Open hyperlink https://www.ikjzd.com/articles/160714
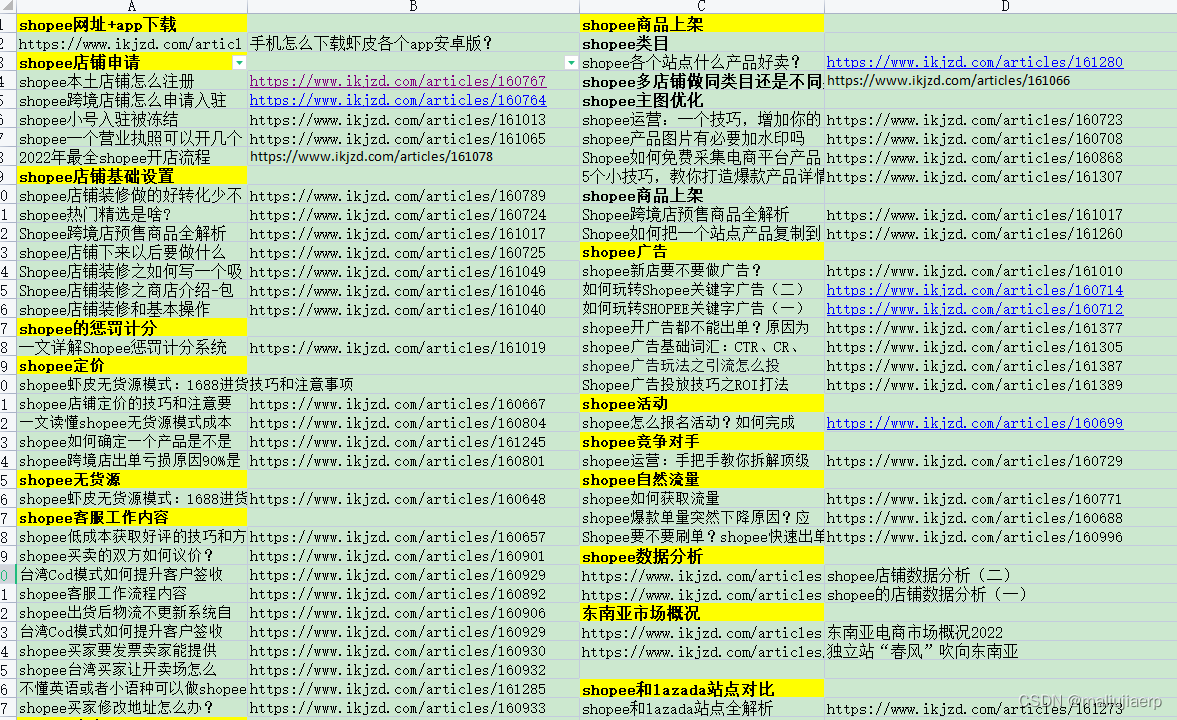 [975, 290]
